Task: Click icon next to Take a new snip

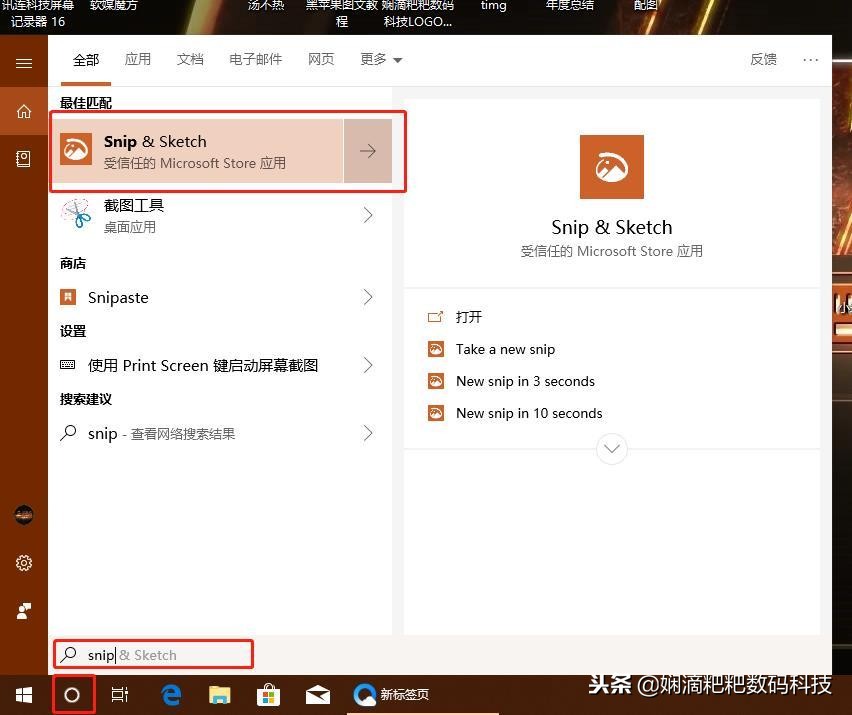Action: 436,349
